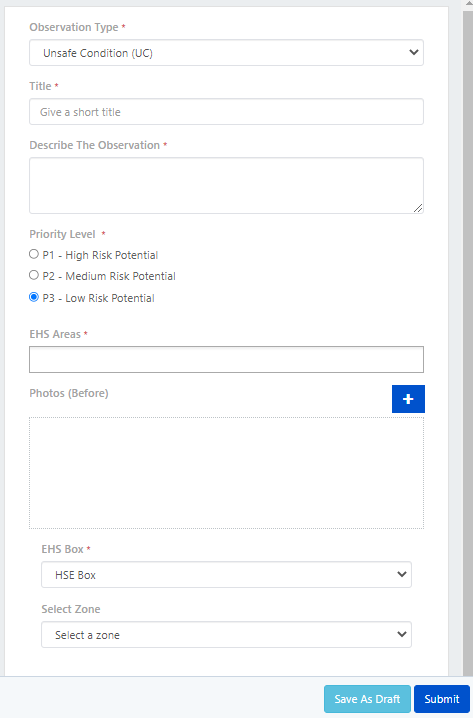473x718 pixels.
Task: Click the Observation Type dropdown chevron
Action: pyautogui.click(x=413, y=52)
